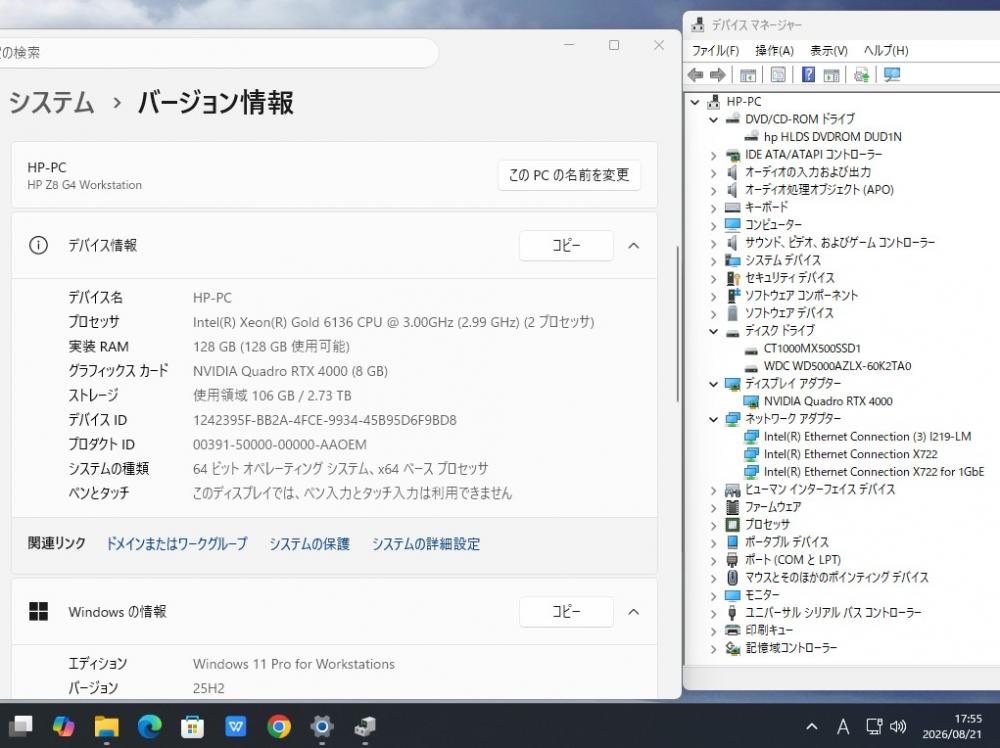Select the オーディオの入力および出力 category
The image size is (1000, 748).
click(x=807, y=172)
